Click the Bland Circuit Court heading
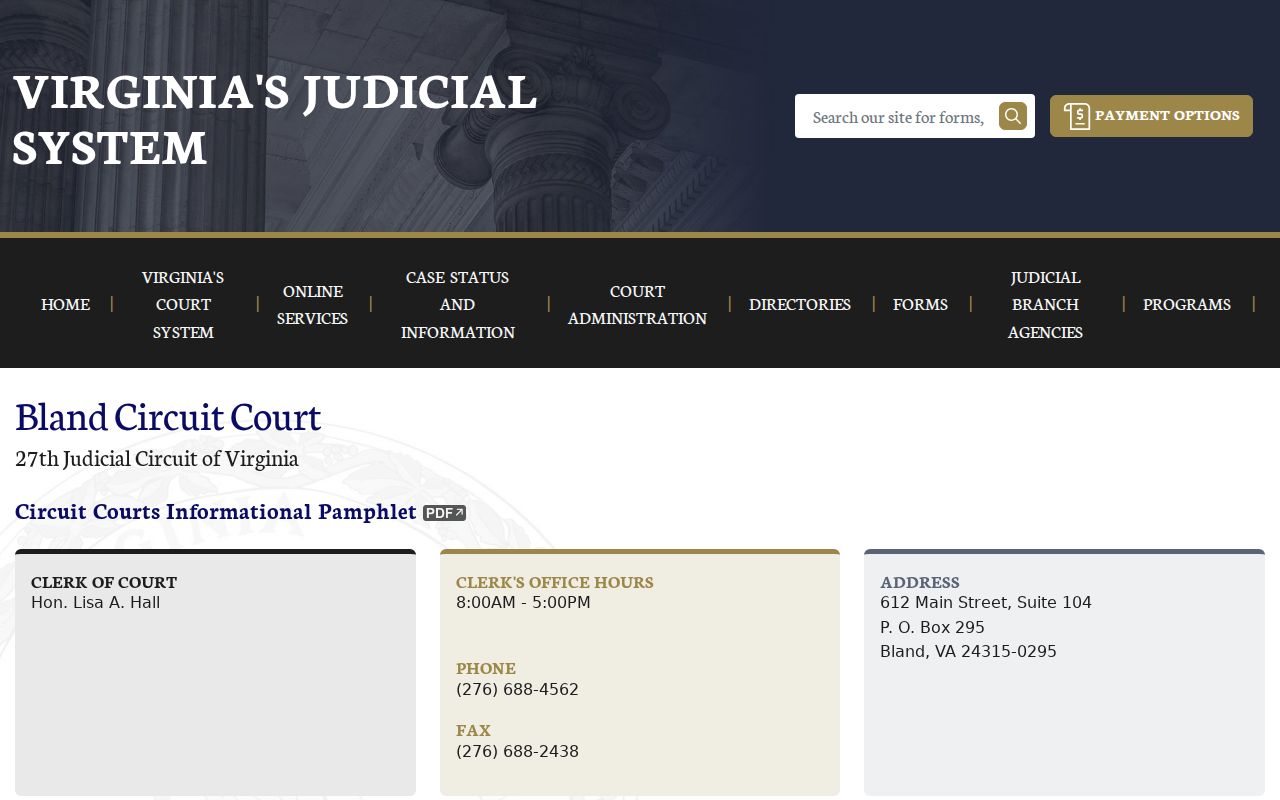This screenshot has width=1280, height=800. (x=168, y=416)
